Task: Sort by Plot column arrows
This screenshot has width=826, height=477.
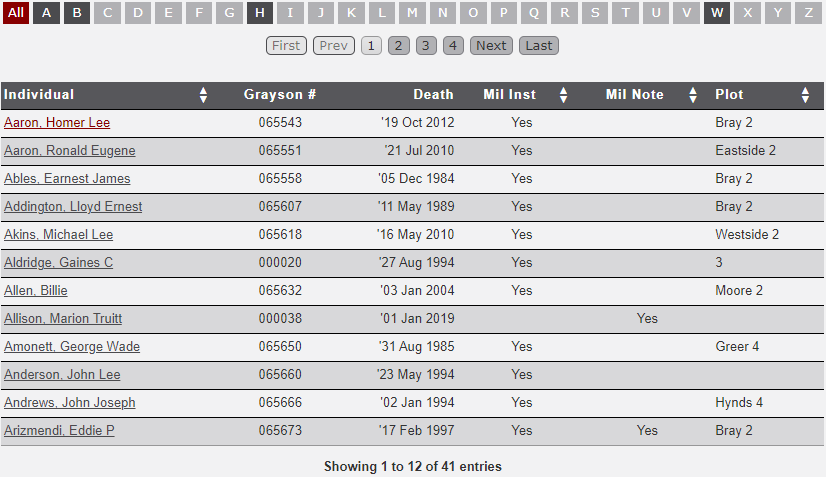Action: 805,95
